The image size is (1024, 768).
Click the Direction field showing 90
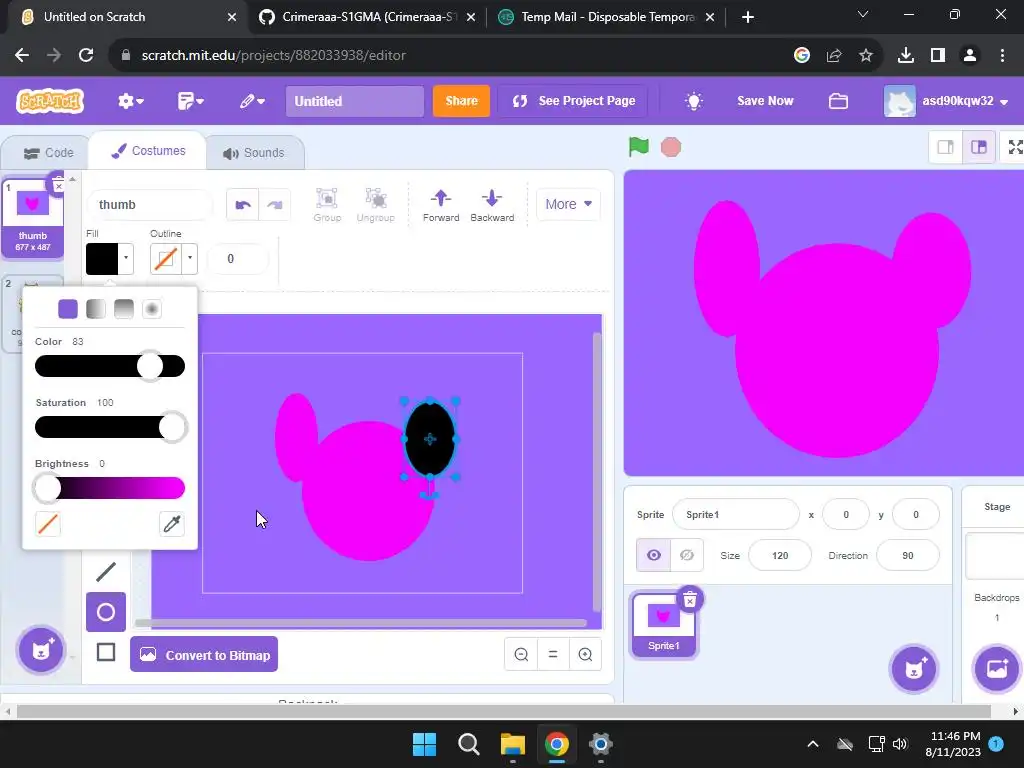click(x=908, y=555)
